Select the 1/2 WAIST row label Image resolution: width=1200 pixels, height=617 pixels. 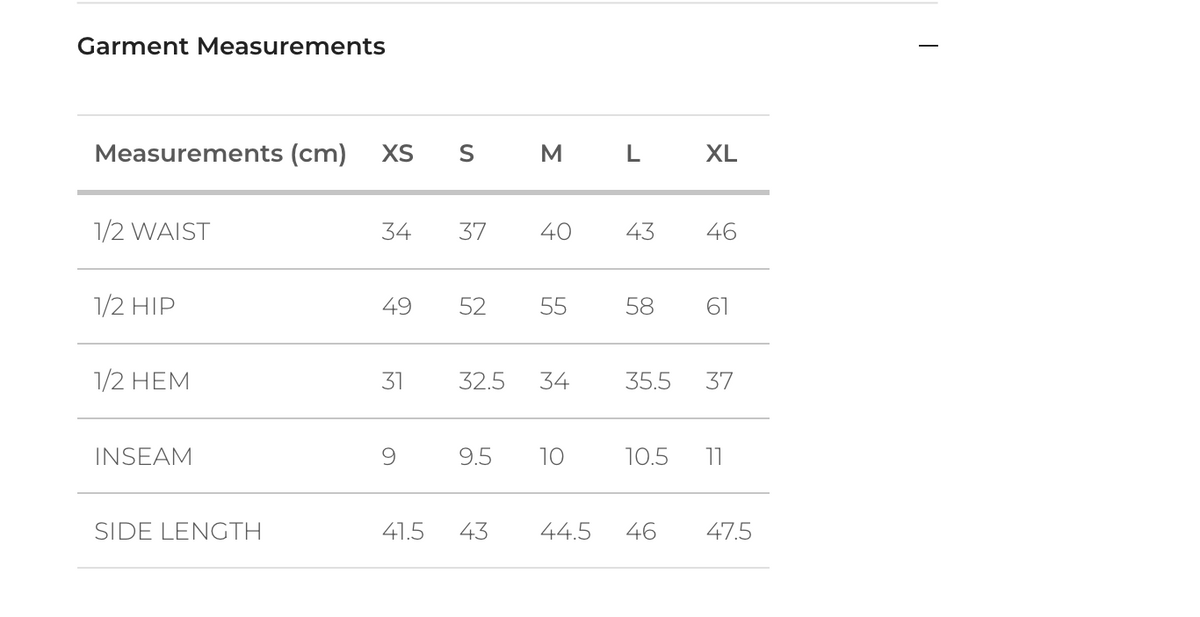(x=152, y=232)
